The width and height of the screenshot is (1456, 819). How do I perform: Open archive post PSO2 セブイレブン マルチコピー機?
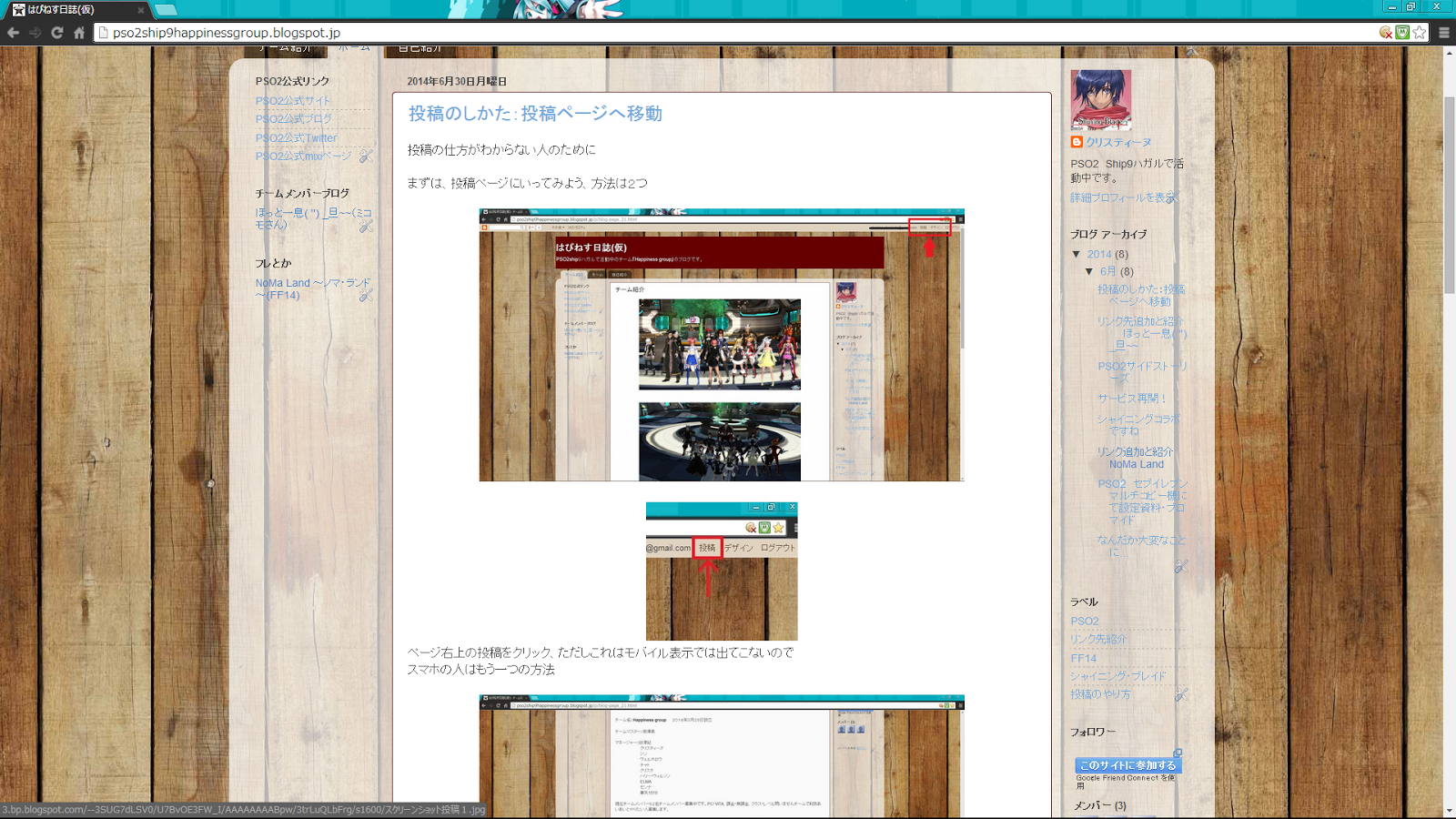tap(1142, 501)
